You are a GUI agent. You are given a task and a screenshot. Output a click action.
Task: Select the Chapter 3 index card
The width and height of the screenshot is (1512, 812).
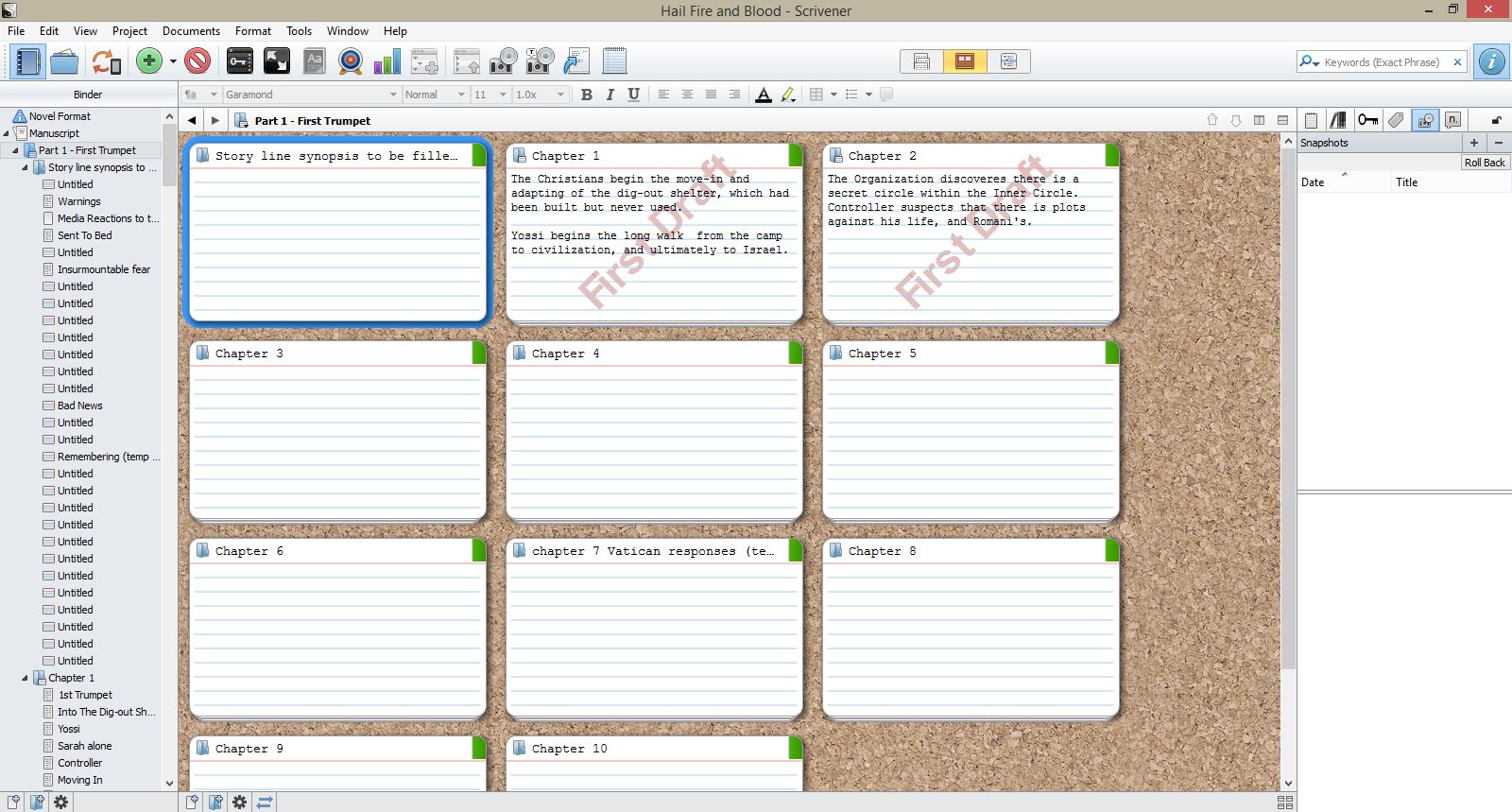click(337, 431)
